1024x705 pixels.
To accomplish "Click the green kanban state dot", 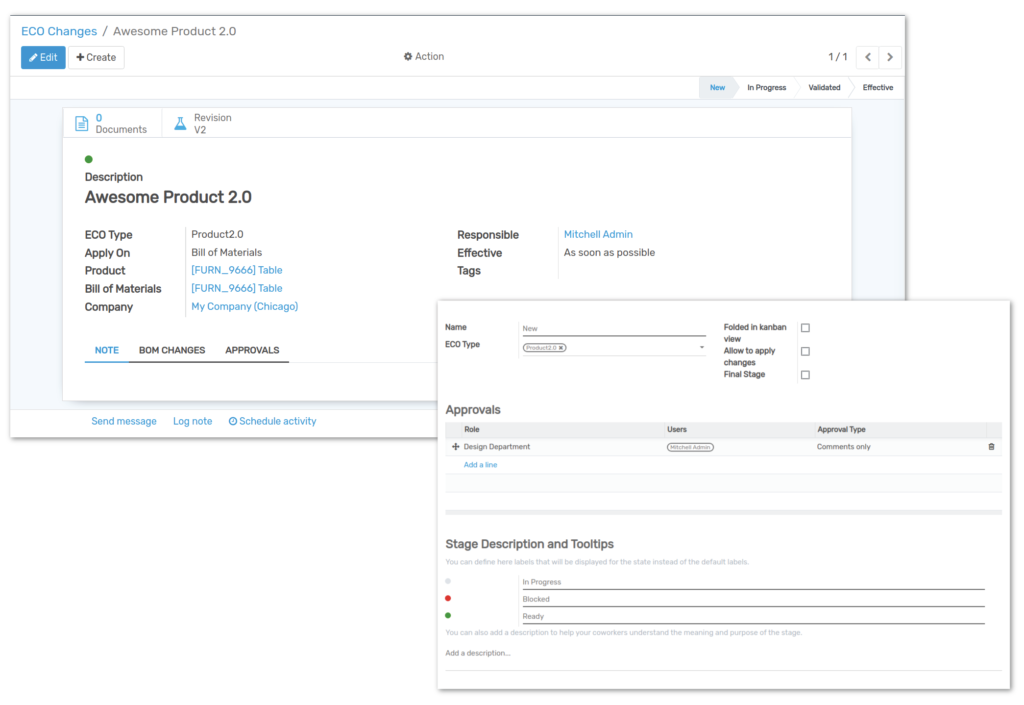I will pyautogui.click(x=89, y=159).
